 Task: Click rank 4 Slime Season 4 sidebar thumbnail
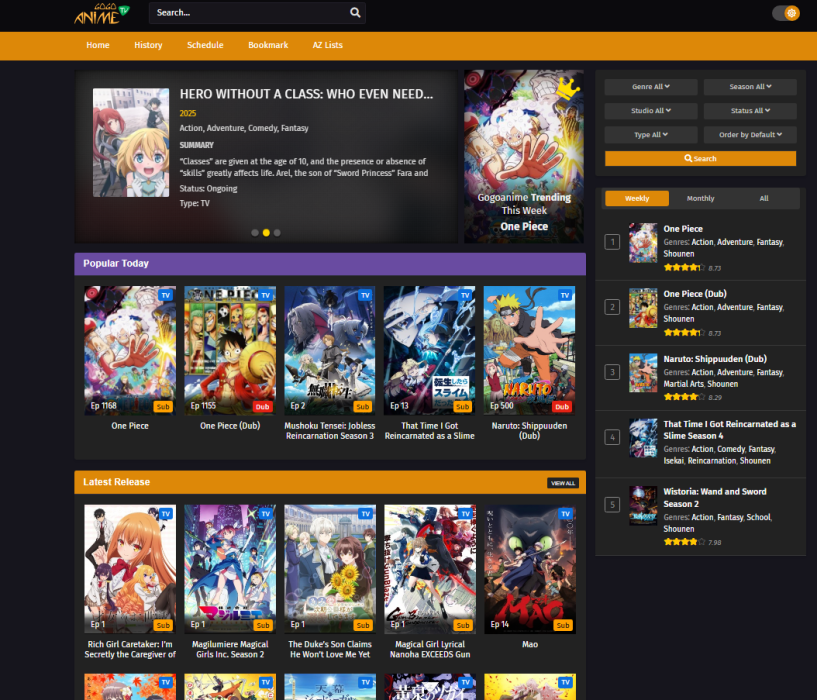tap(643, 438)
